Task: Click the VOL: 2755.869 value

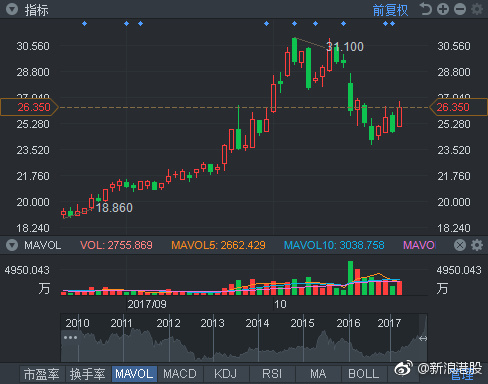Action: click(x=116, y=245)
